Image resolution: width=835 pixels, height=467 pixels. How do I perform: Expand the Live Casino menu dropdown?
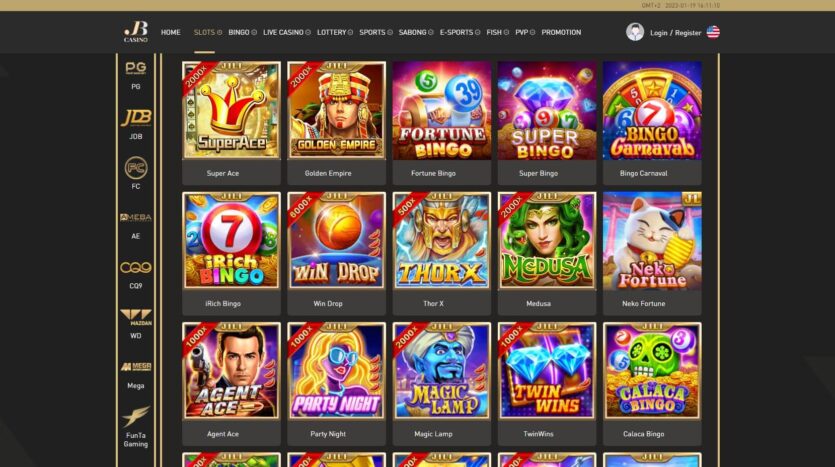[x=286, y=32]
